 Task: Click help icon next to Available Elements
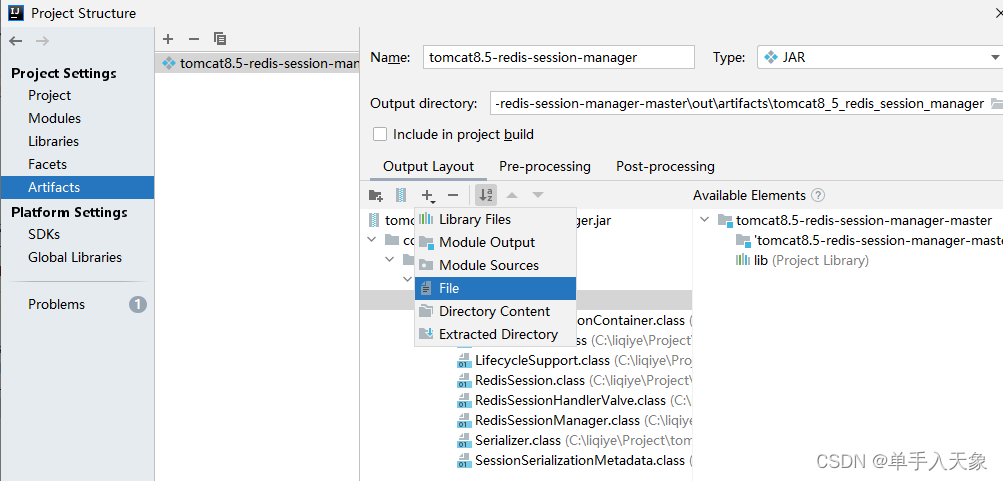tap(817, 196)
